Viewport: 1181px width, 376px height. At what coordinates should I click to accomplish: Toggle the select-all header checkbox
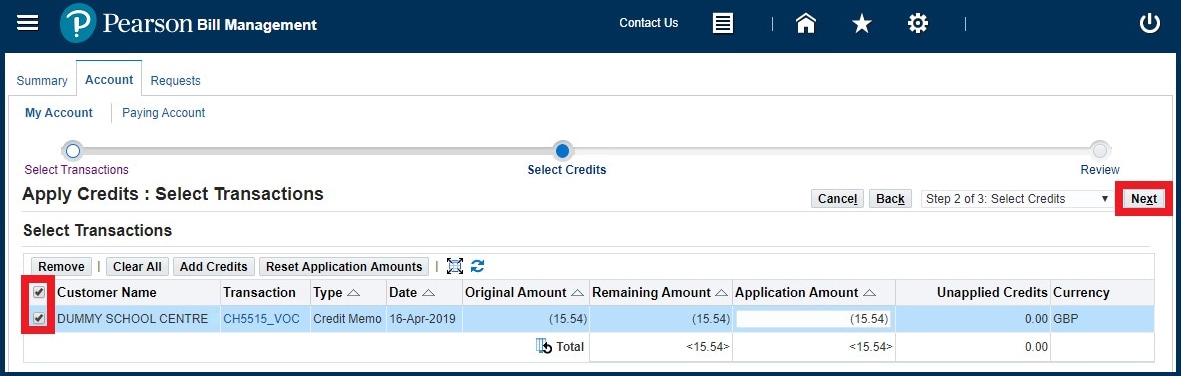[39, 292]
